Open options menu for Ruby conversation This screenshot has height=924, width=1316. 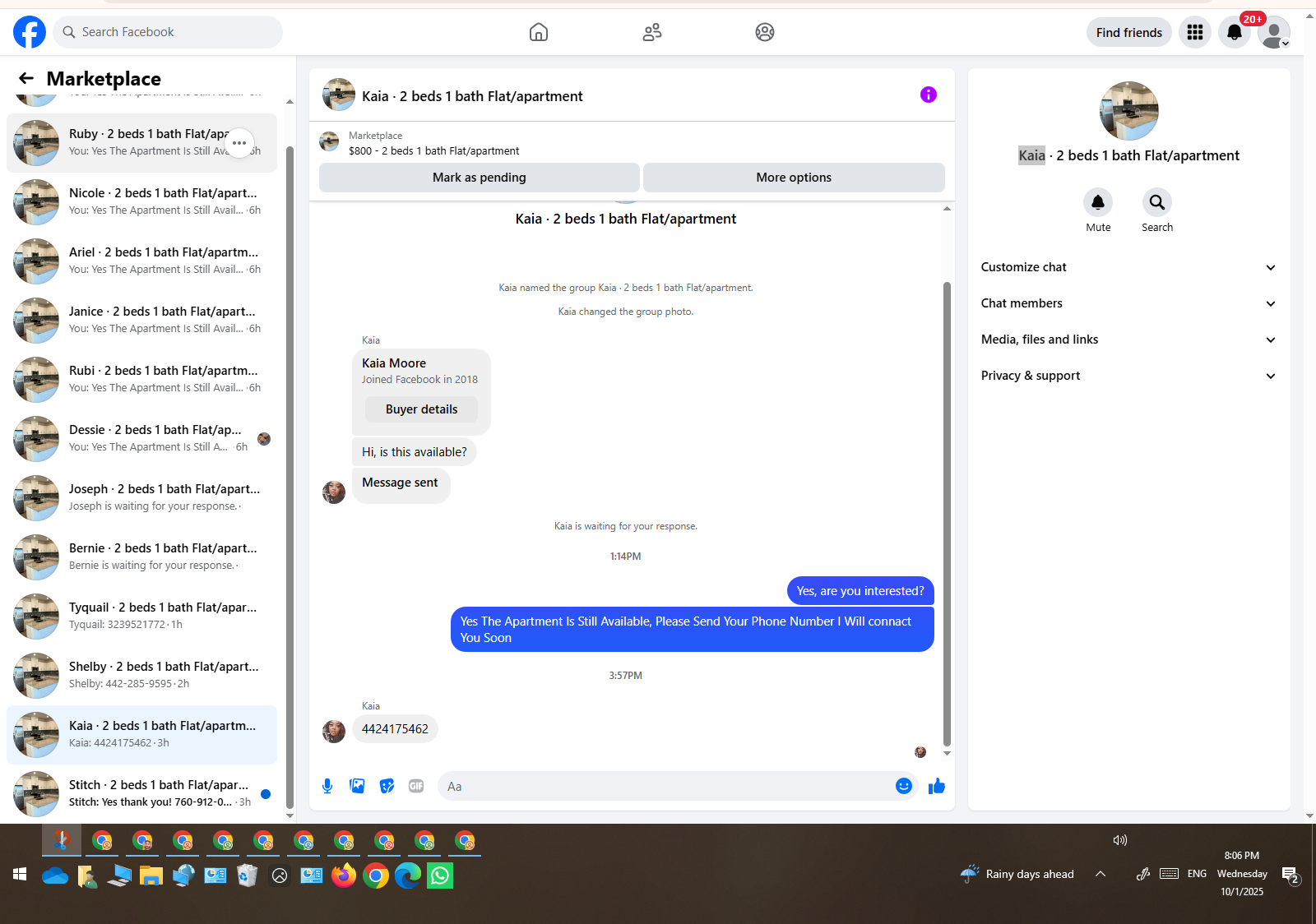tap(239, 143)
